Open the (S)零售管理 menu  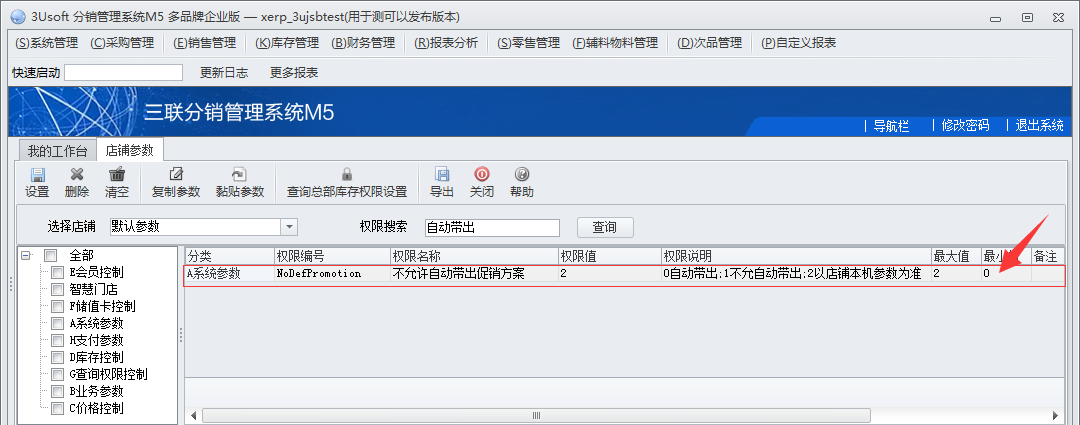pos(528,43)
